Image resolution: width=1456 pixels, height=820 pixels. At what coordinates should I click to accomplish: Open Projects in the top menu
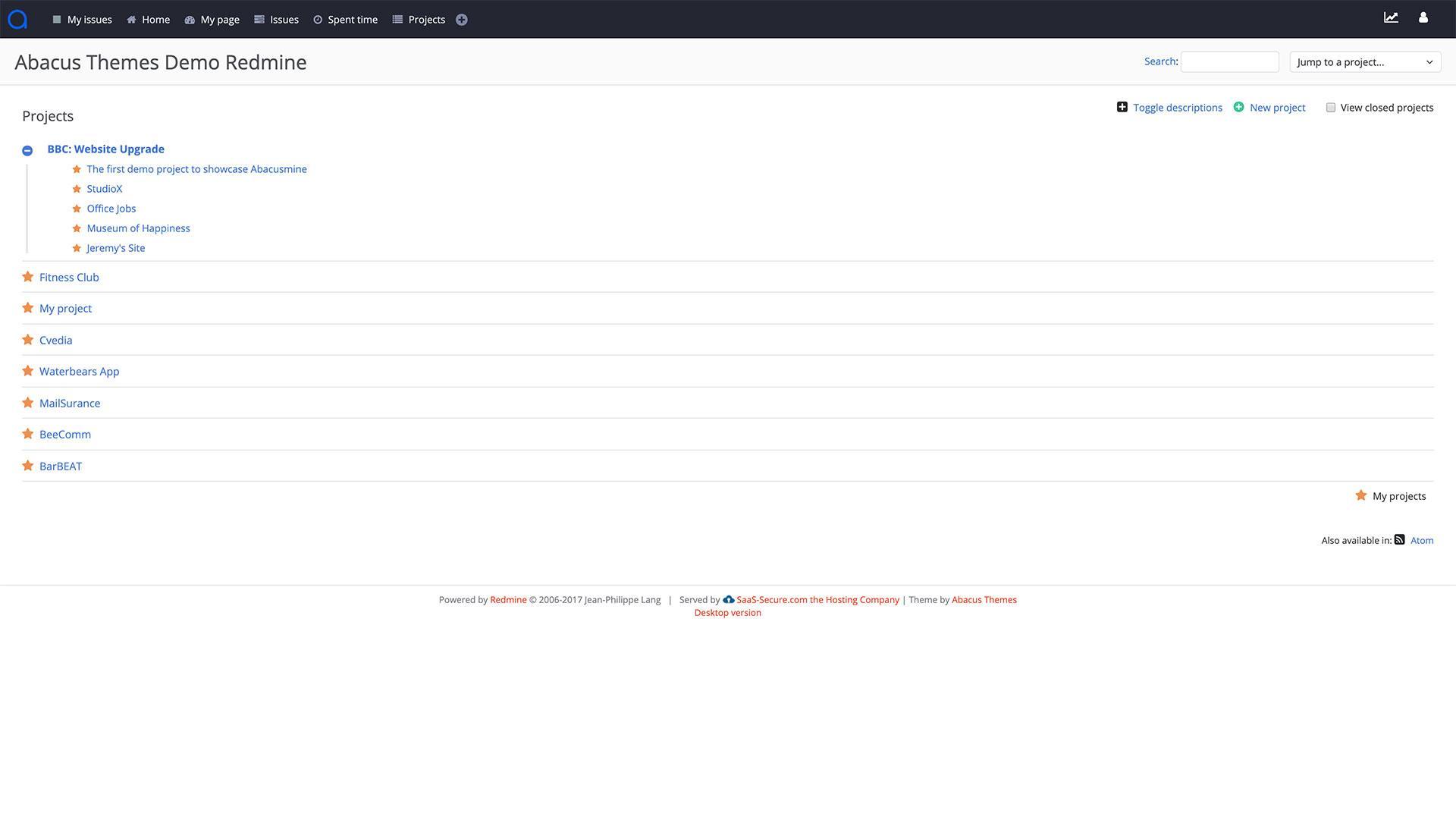[x=419, y=20]
